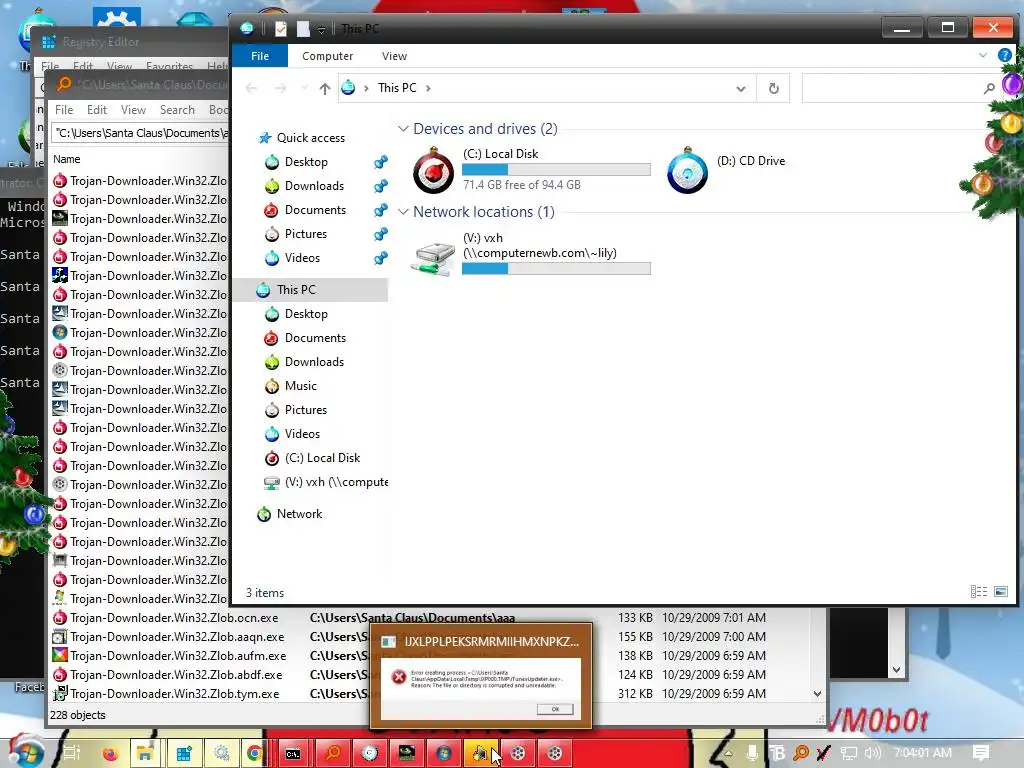The width and height of the screenshot is (1024, 768).
Task: Refresh the This PC location
Action: (774, 88)
